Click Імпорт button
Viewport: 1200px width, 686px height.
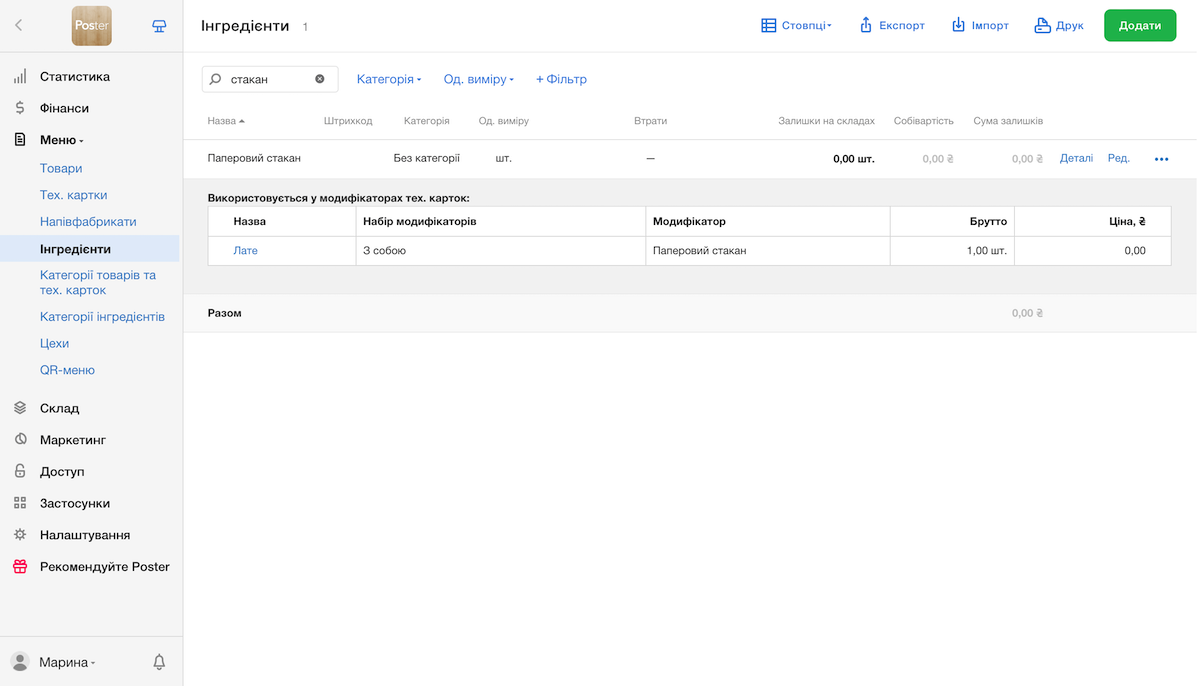980,25
